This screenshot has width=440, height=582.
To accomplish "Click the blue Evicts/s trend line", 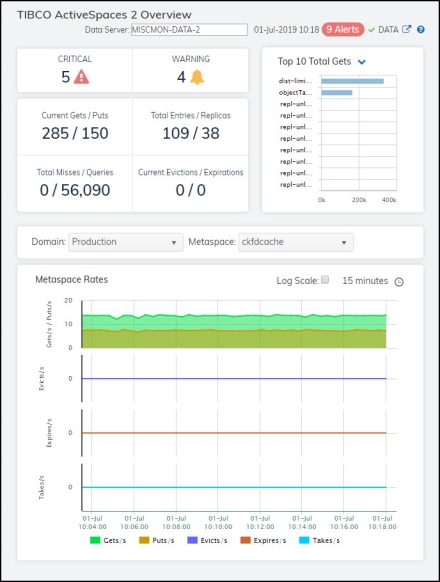I will pyautogui.click(x=234, y=379).
